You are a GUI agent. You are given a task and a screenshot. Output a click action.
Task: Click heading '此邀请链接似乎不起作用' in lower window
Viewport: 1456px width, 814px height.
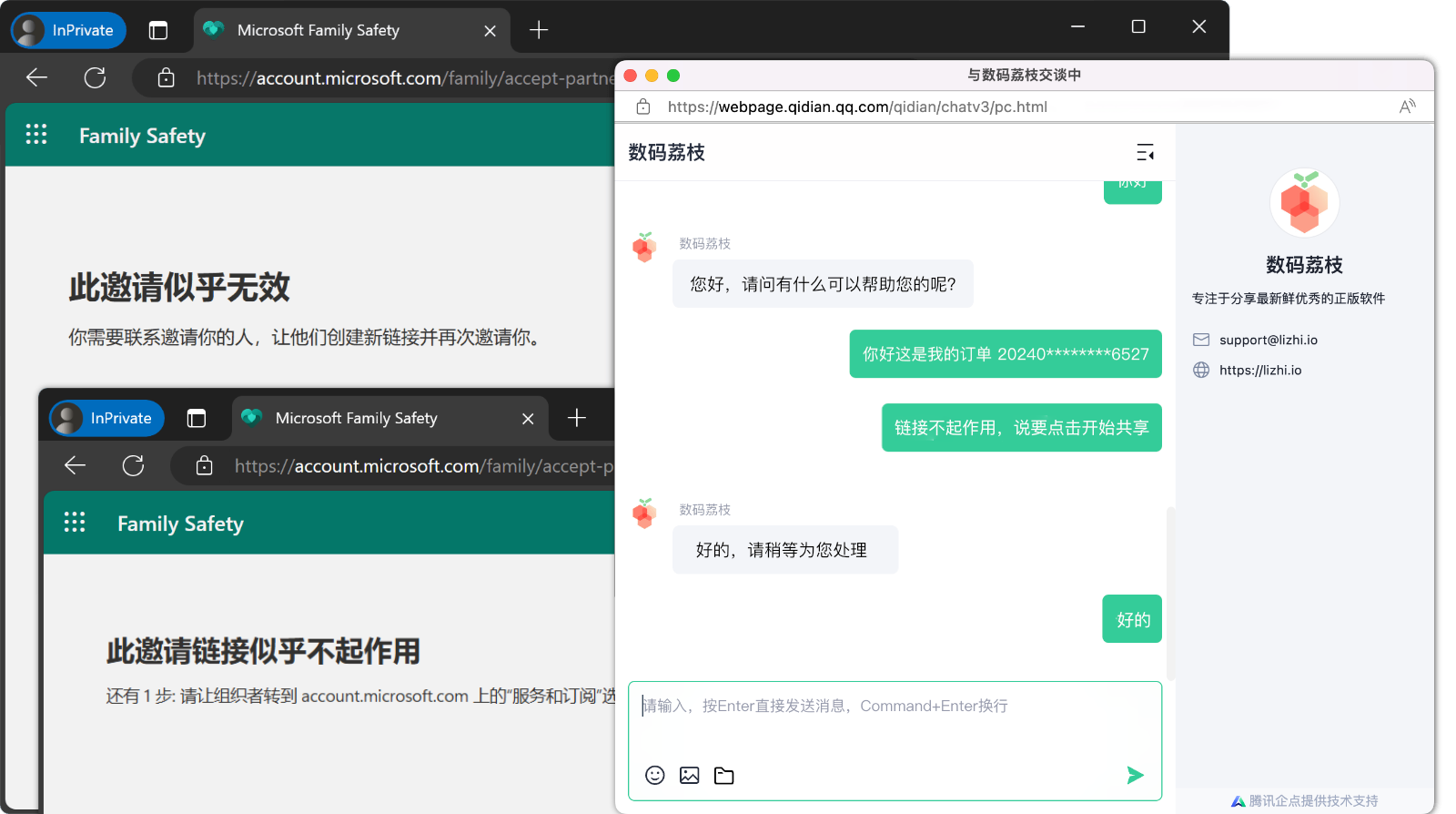(x=263, y=651)
